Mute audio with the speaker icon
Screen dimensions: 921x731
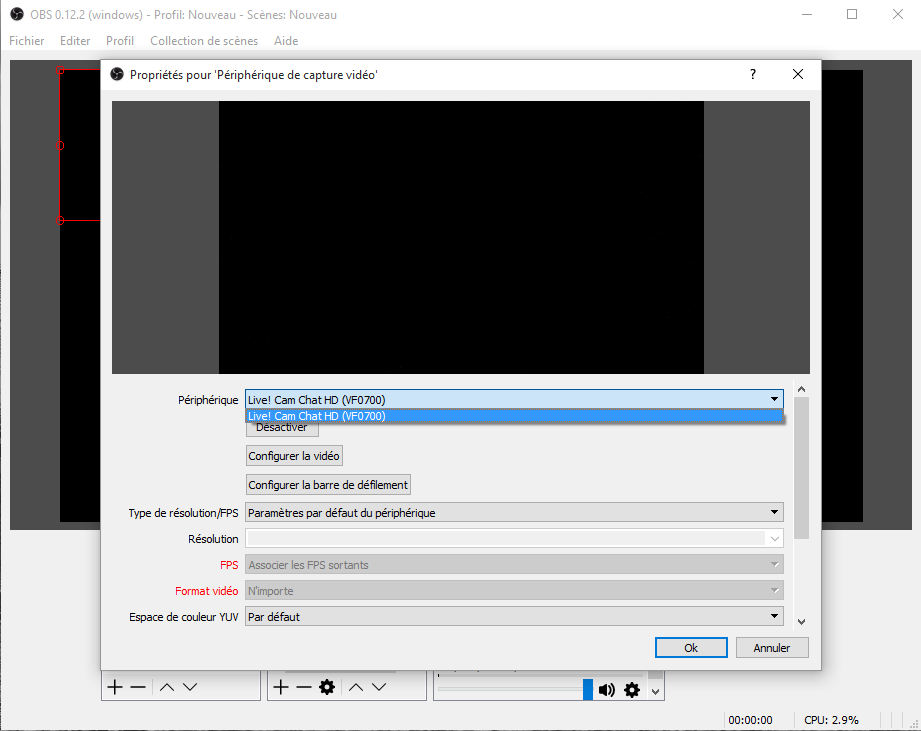[x=607, y=690]
